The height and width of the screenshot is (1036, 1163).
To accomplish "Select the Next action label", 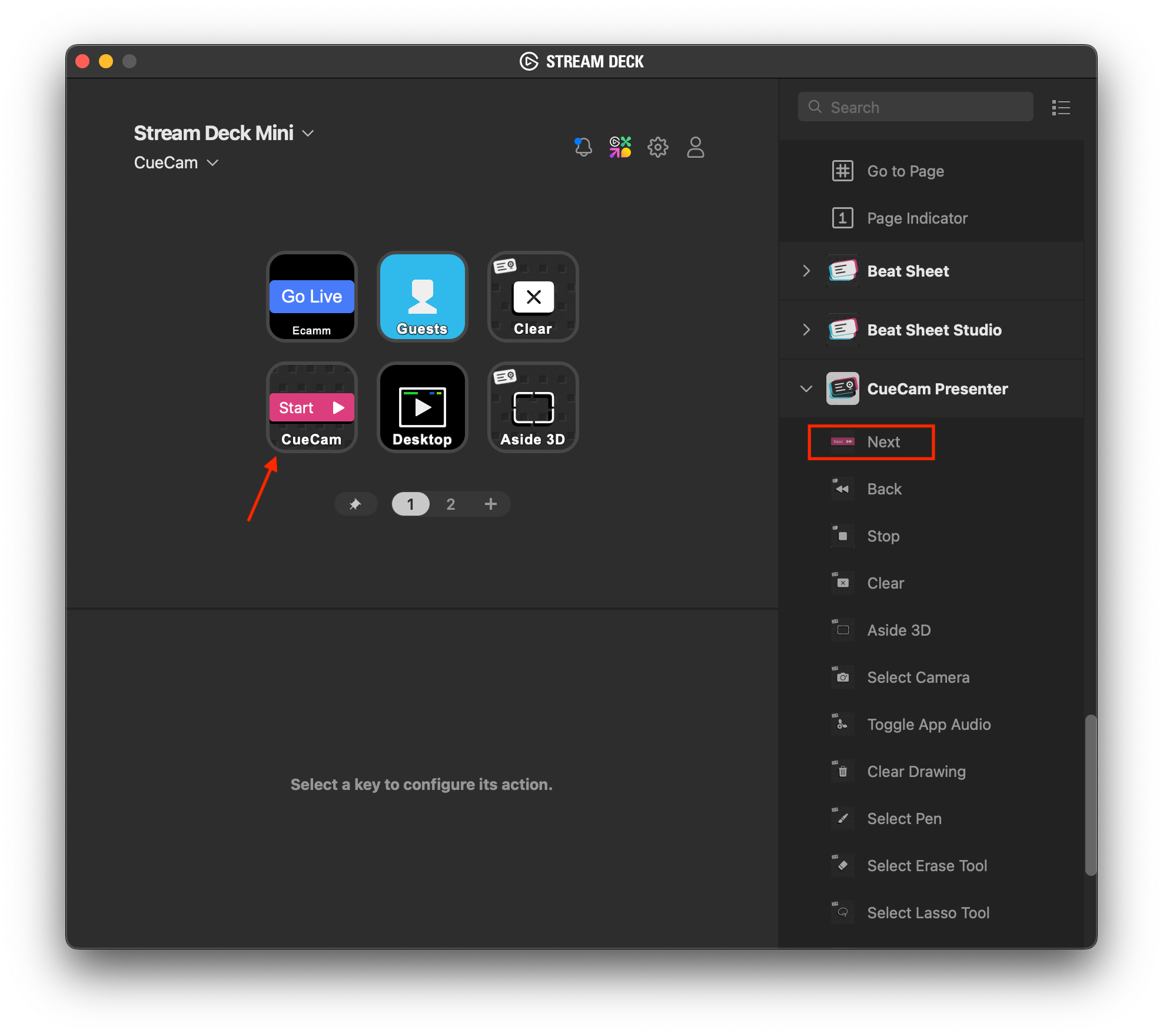I will coord(883,441).
